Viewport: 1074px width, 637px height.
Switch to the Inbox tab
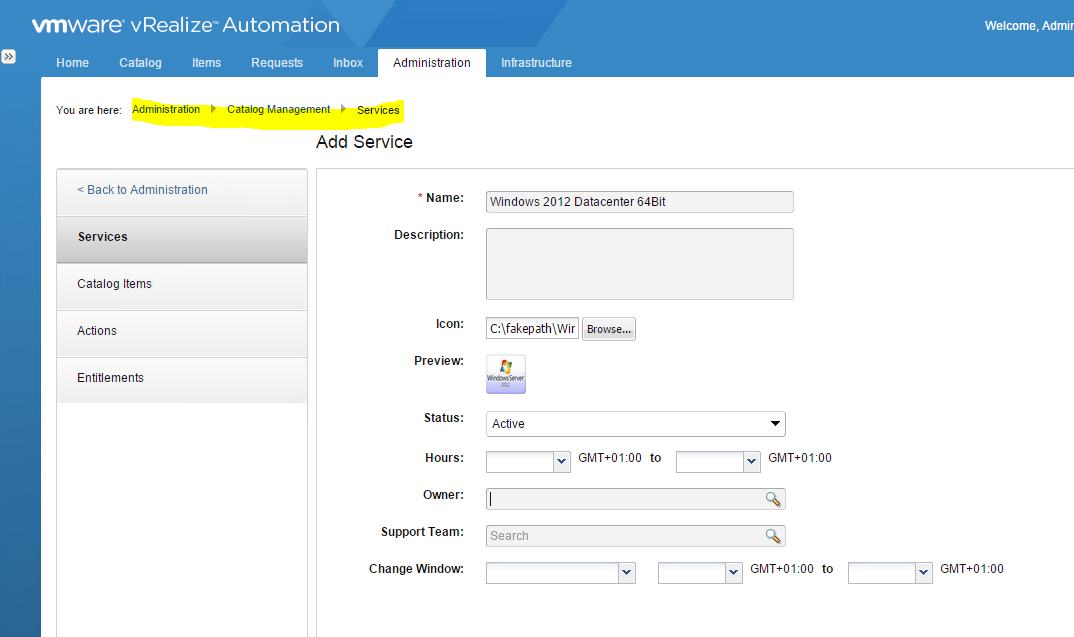[348, 63]
